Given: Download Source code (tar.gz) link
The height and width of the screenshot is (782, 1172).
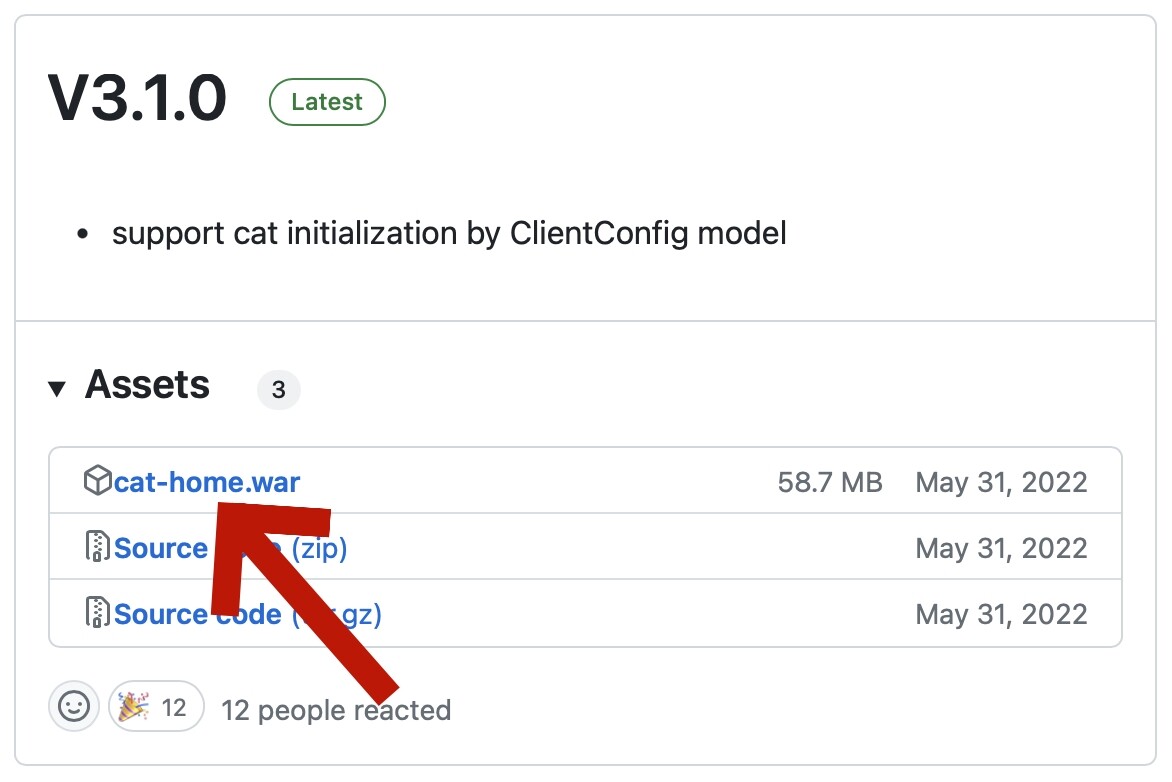Looking at the screenshot, I should pyautogui.click(x=161, y=613).
